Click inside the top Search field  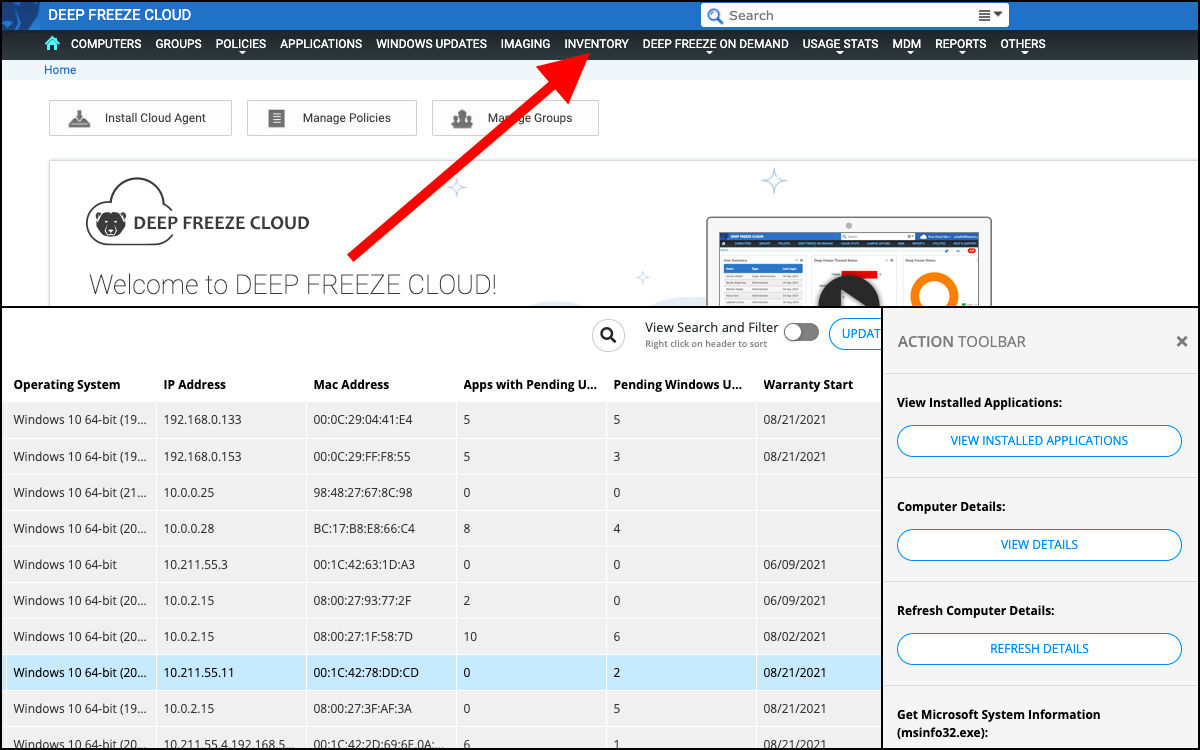[x=850, y=16]
